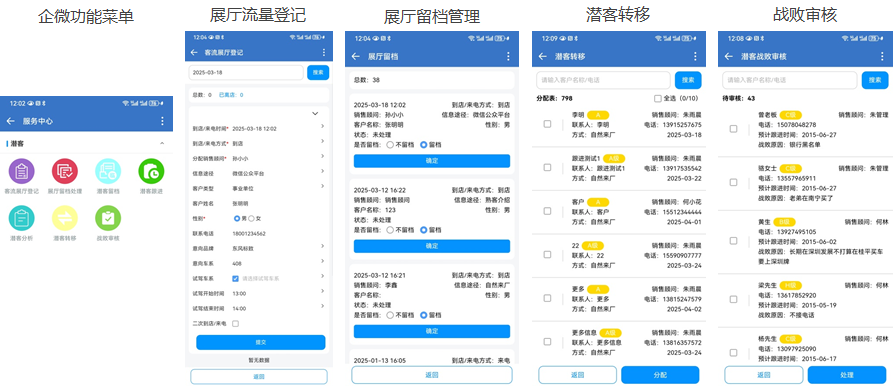Tick the 二次到店/来电 checkbox
Image resolution: width=893 pixels, height=386 pixels.
(236, 323)
